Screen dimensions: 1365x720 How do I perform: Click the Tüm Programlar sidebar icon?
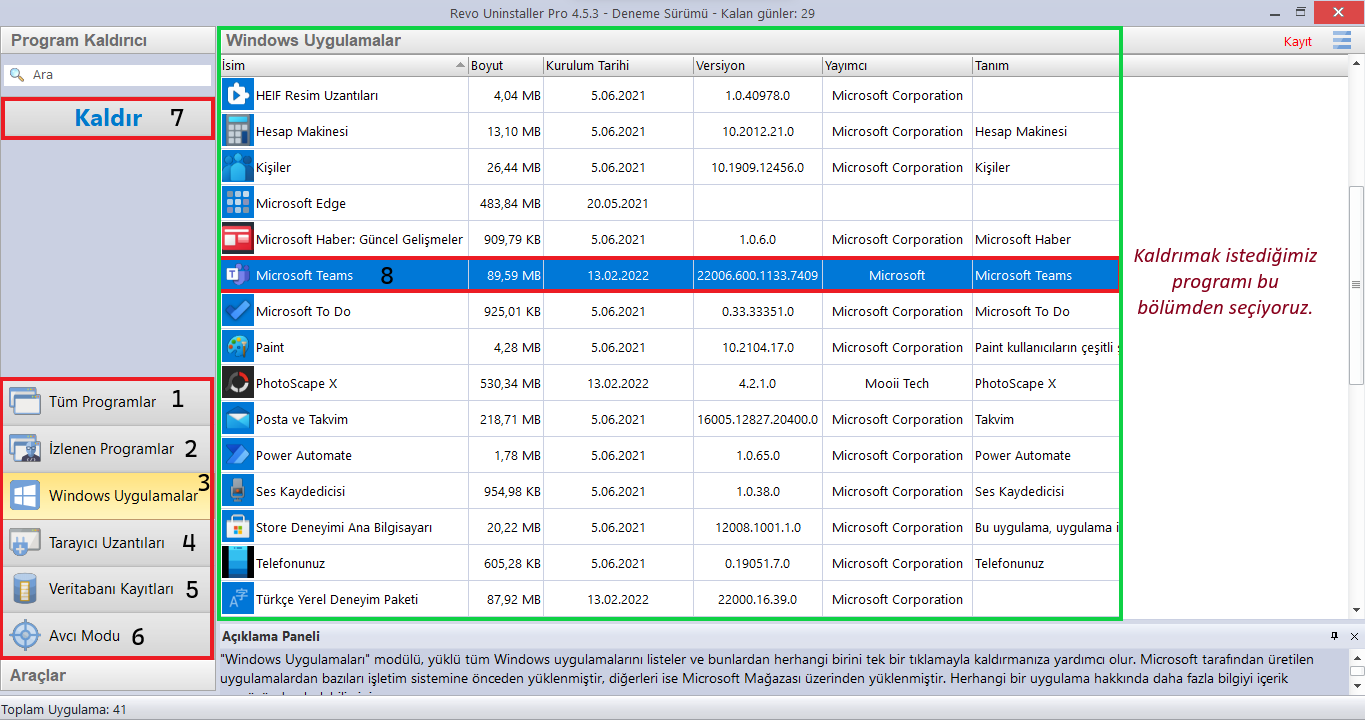point(25,401)
